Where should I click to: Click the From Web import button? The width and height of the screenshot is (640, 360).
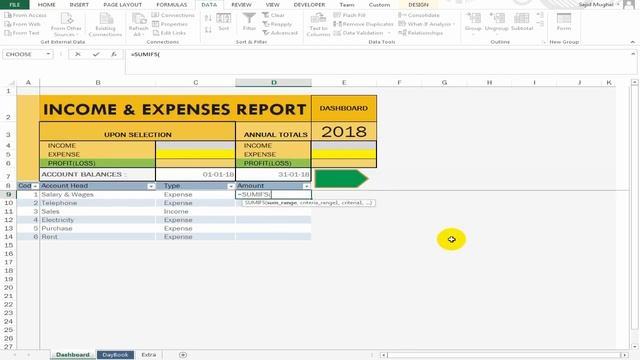point(22,24)
